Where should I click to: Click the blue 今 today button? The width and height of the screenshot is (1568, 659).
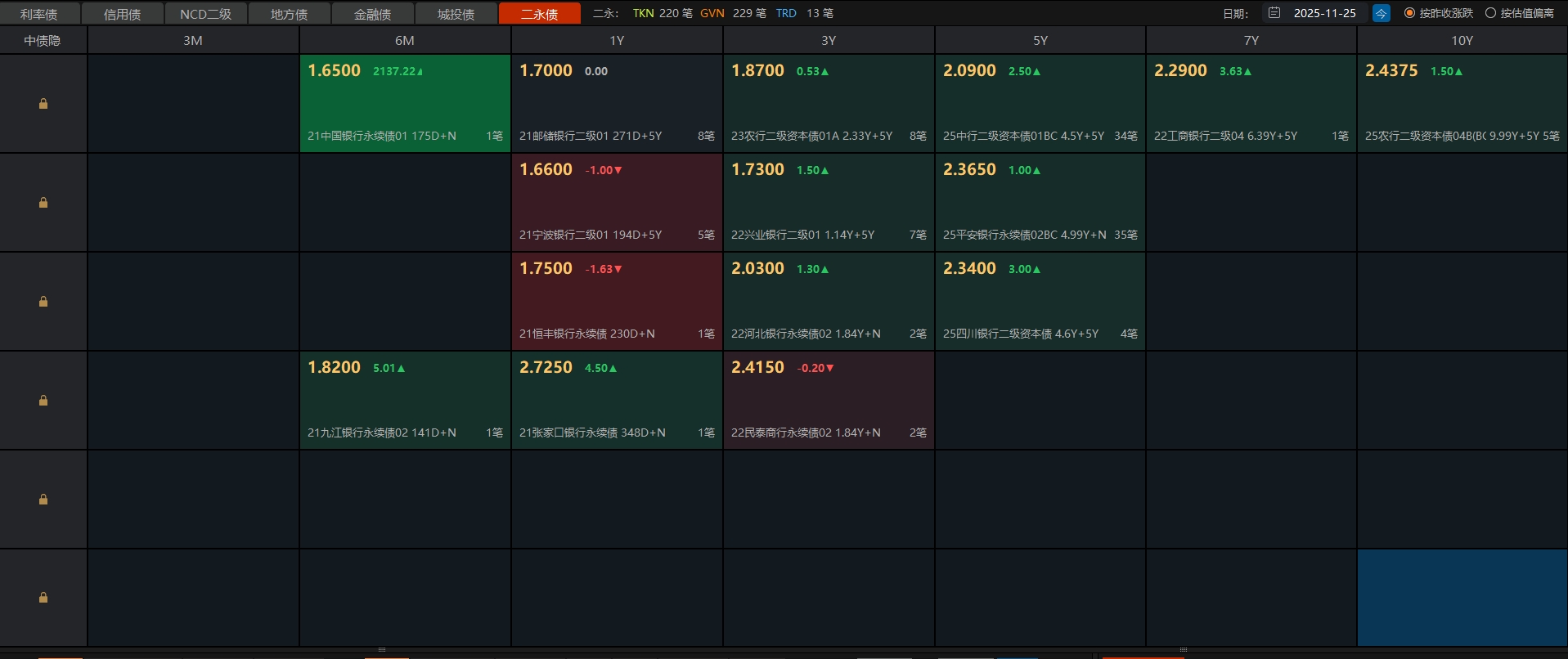click(1382, 13)
